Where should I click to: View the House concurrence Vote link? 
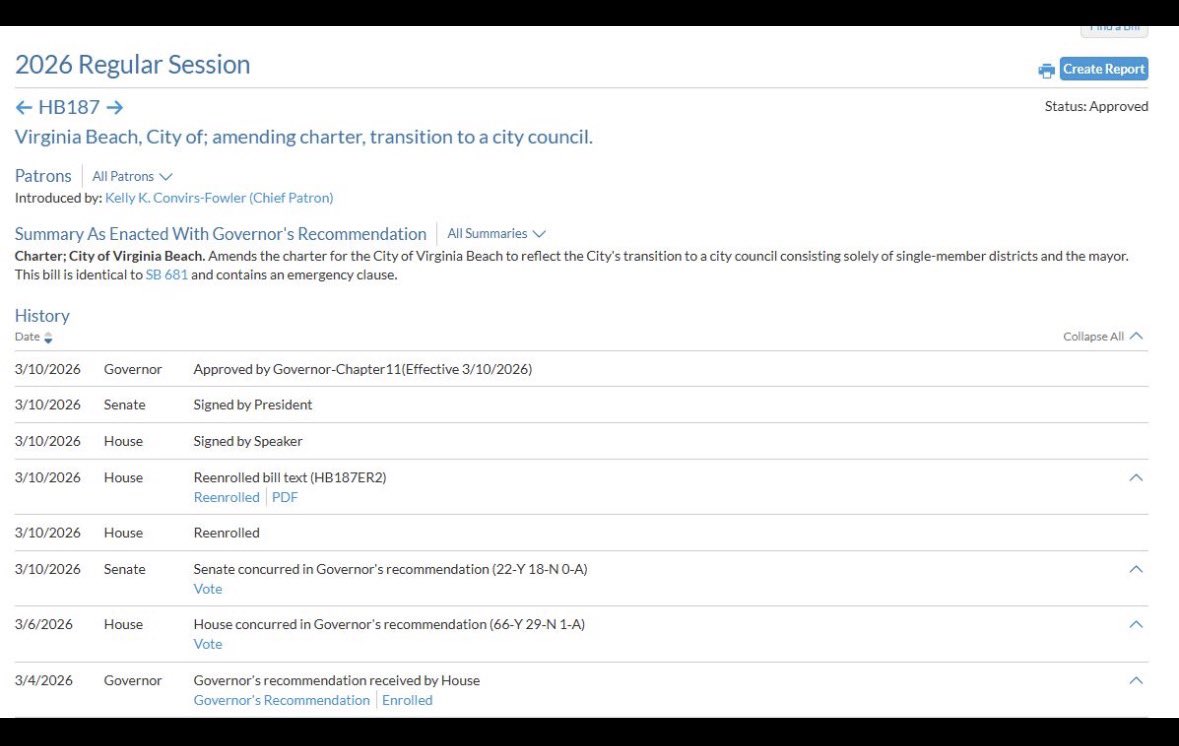208,644
